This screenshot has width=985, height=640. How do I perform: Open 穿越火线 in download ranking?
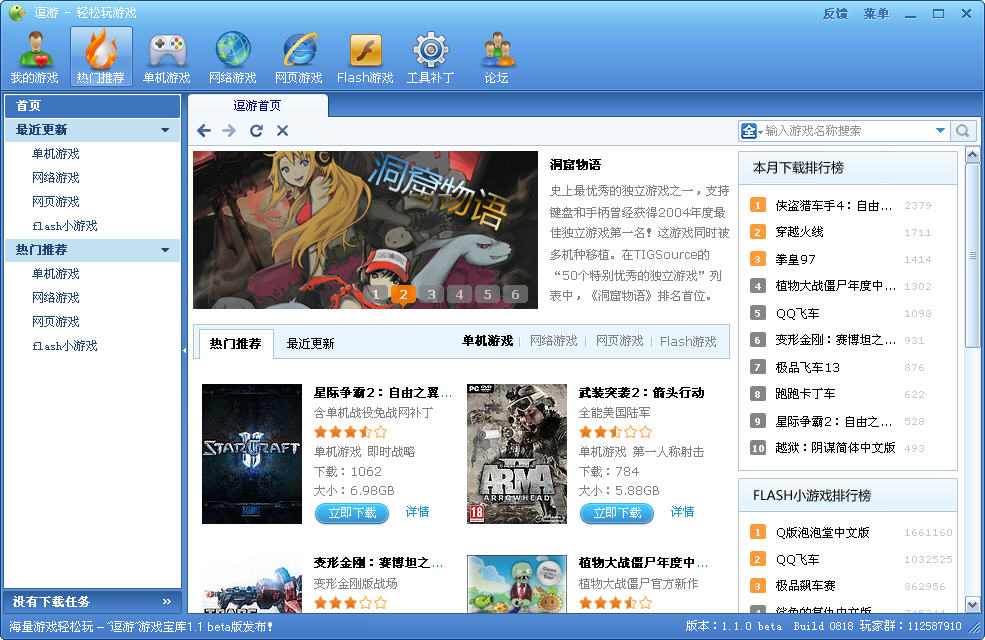[x=799, y=232]
